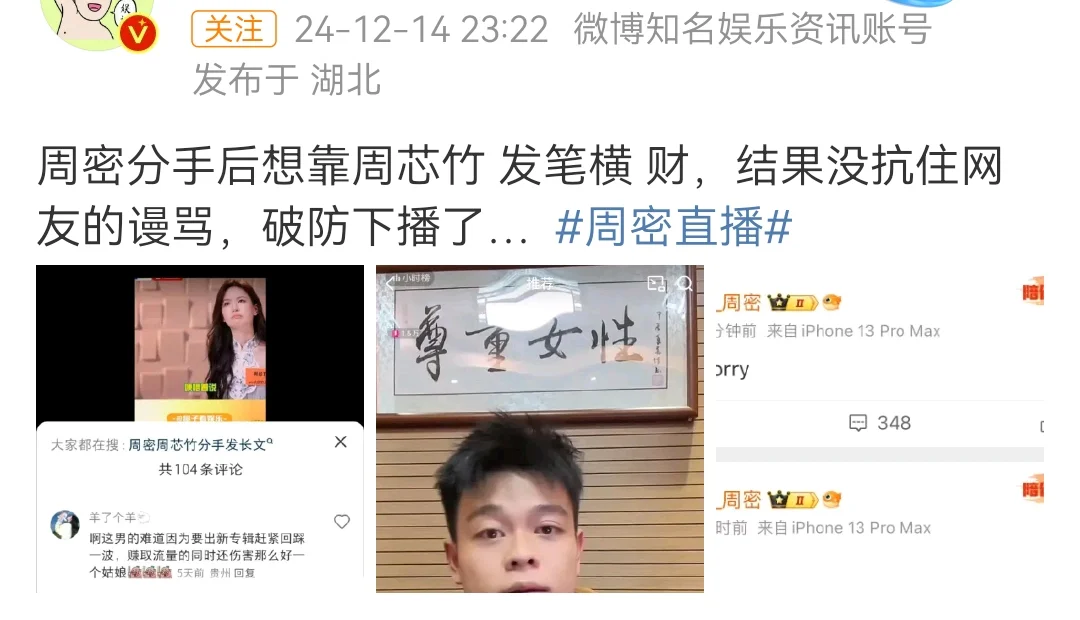The image size is (1080, 620).
Task: Close the comments popup with X
Action: tap(340, 442)
